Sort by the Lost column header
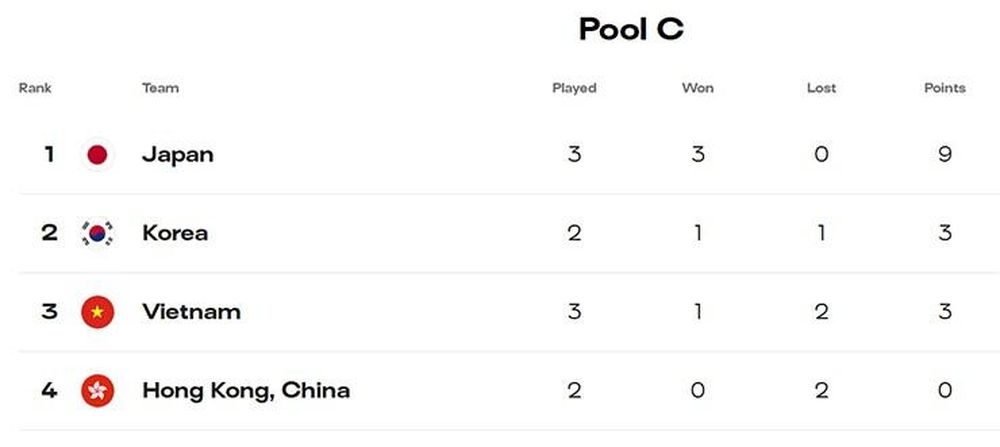The image size is (1000, 447). click(x=821, y=88)
